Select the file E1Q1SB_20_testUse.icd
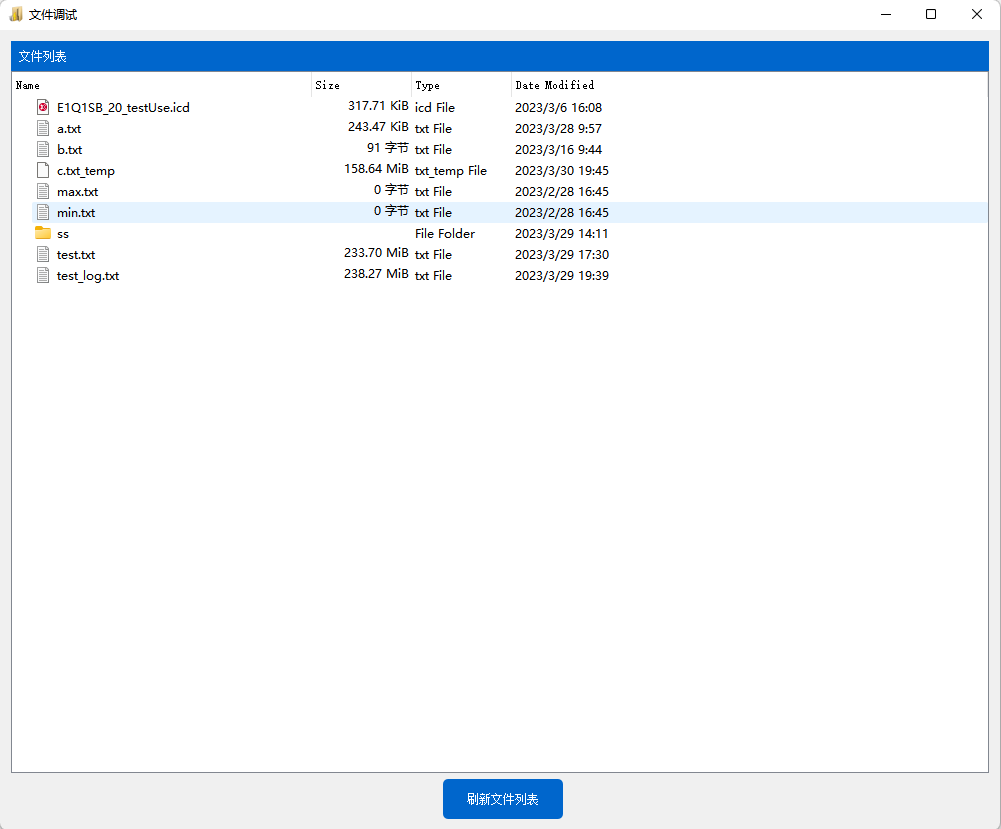1001x829 pixels. pyautogui.click(x=123, y=107)
